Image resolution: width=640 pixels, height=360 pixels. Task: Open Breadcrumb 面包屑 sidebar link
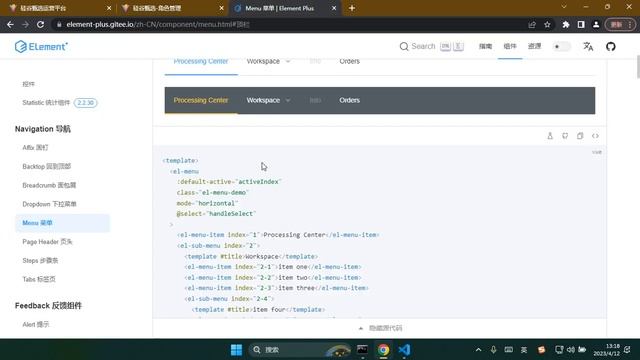click(49, 185)
